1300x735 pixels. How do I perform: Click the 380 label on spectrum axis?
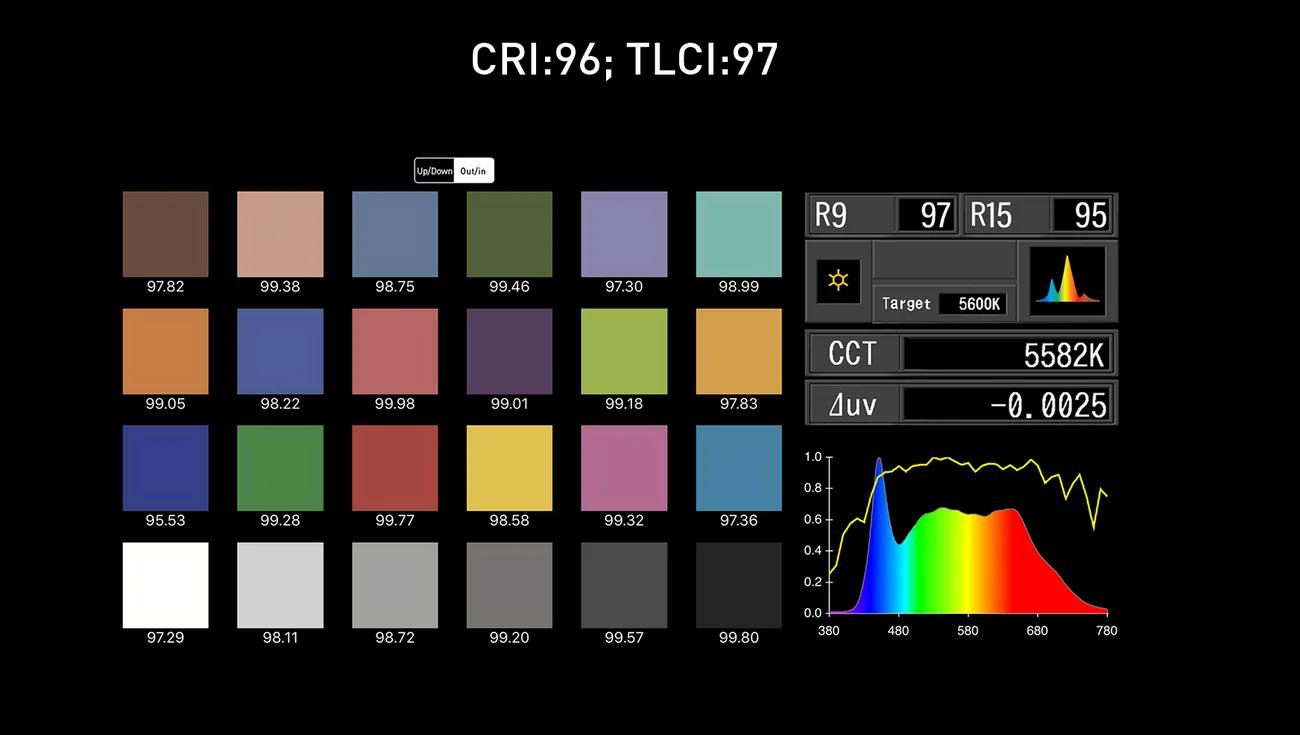pos(828,631)
